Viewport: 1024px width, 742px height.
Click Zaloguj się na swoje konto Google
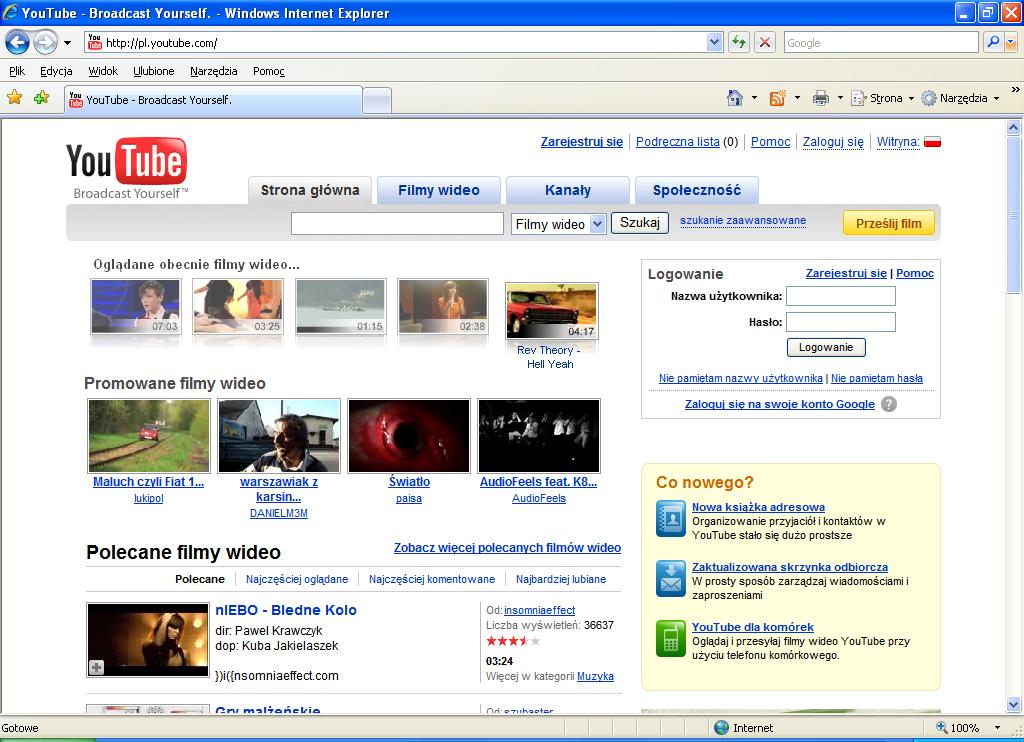tap(780, 404)
